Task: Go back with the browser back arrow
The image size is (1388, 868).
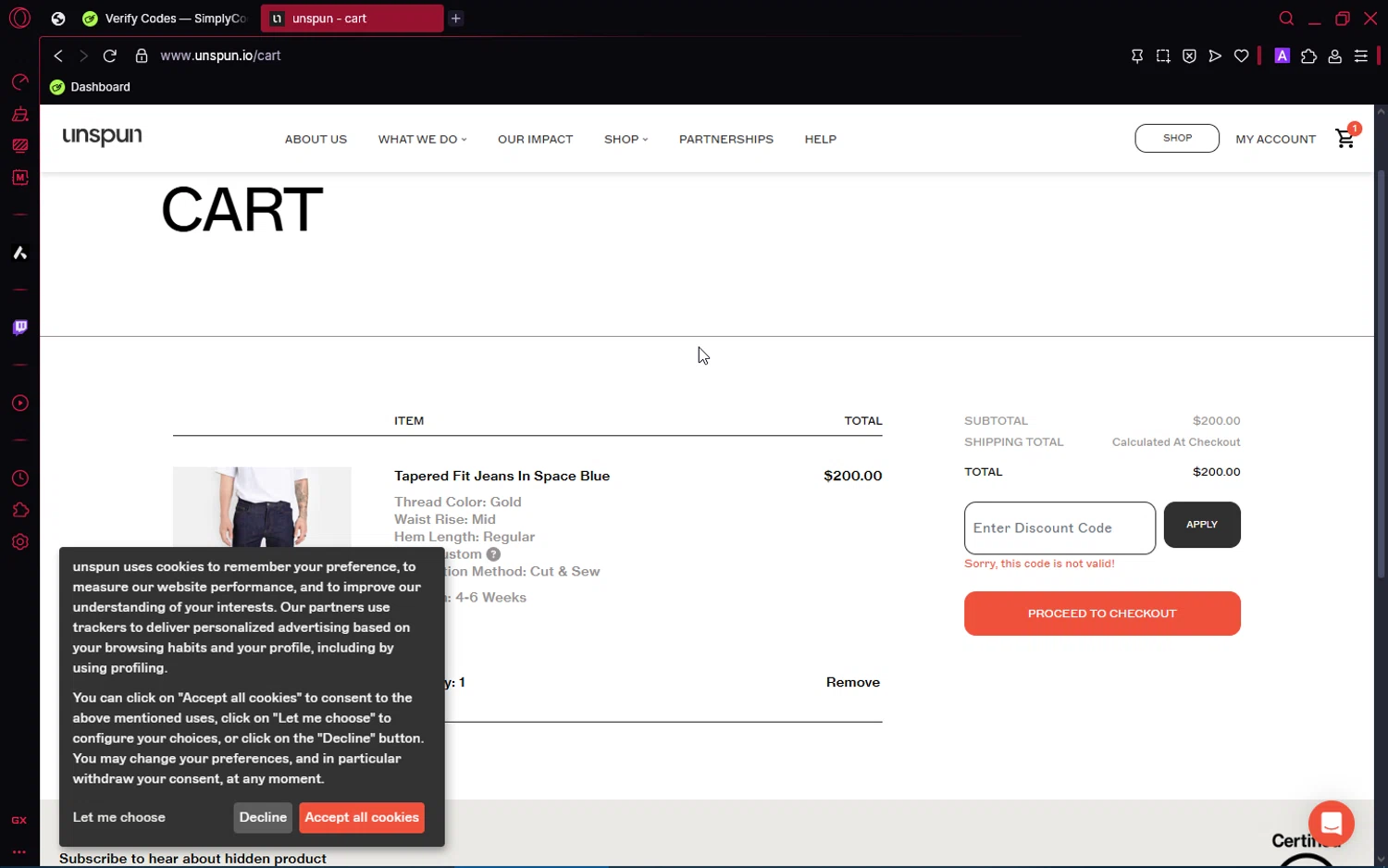Action: 58,56
